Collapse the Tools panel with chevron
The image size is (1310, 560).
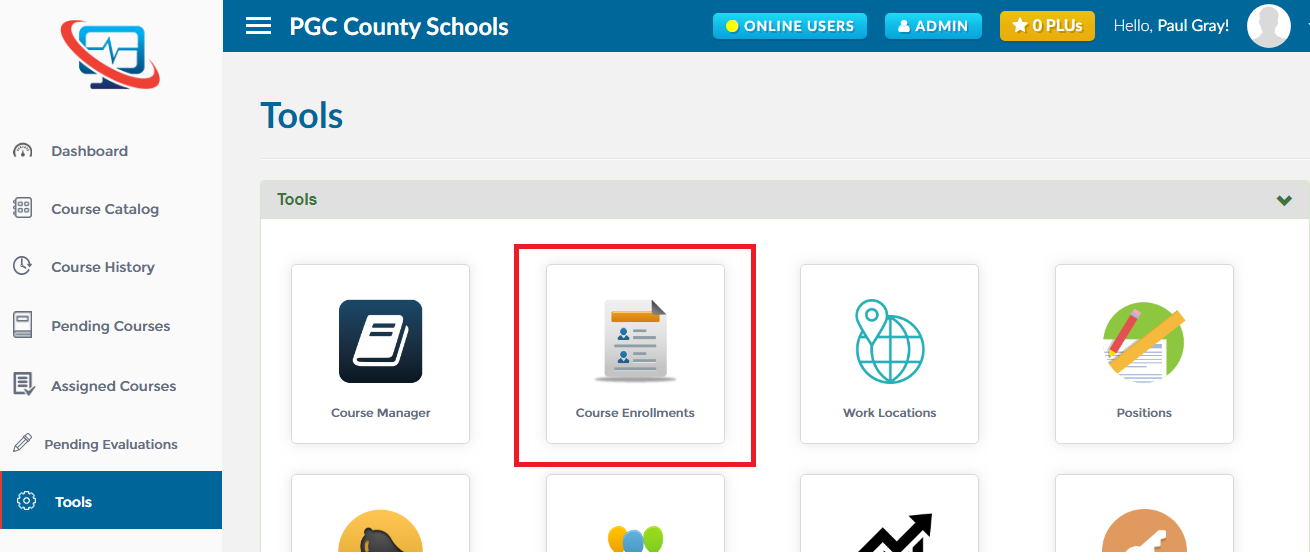coord(1284,200)
